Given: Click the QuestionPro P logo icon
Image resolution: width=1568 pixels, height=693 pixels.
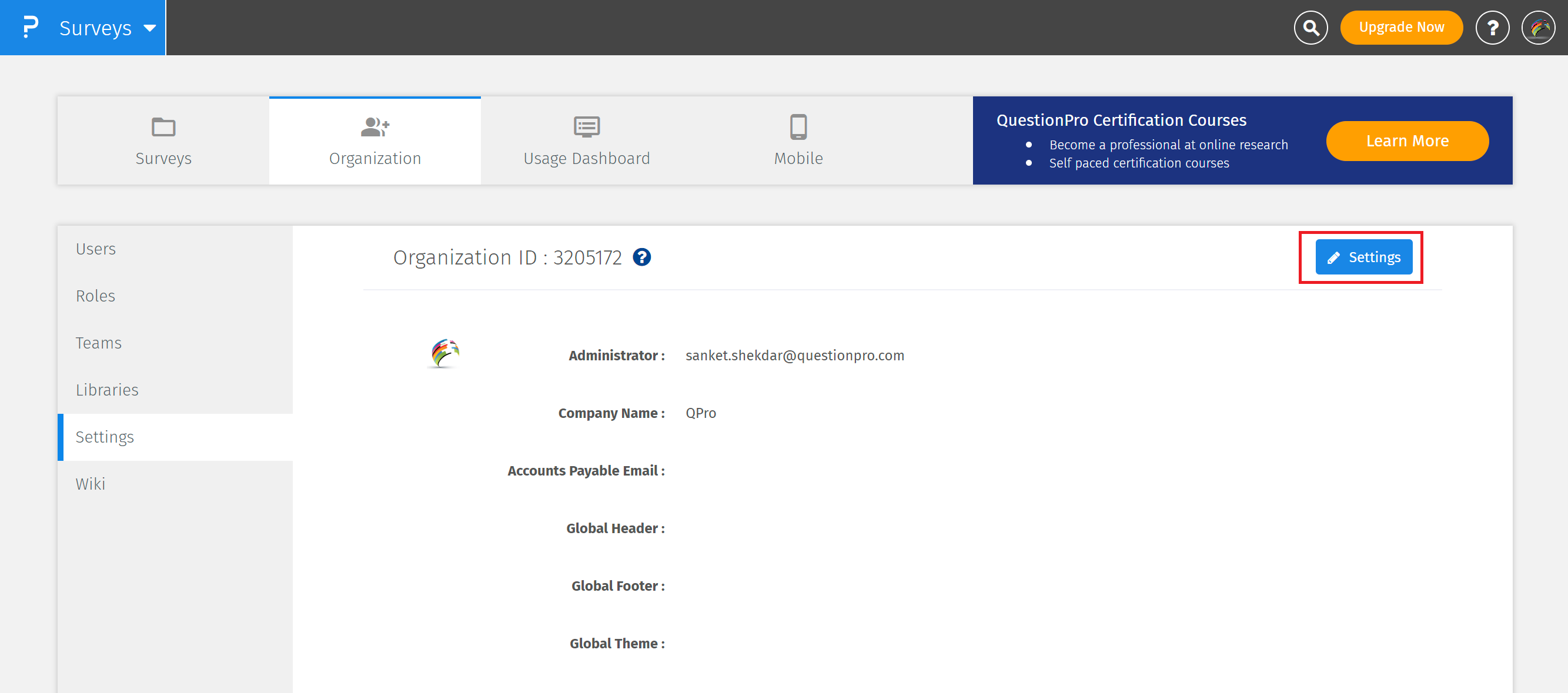Looking at the screenshot, I should click(30, 28).
